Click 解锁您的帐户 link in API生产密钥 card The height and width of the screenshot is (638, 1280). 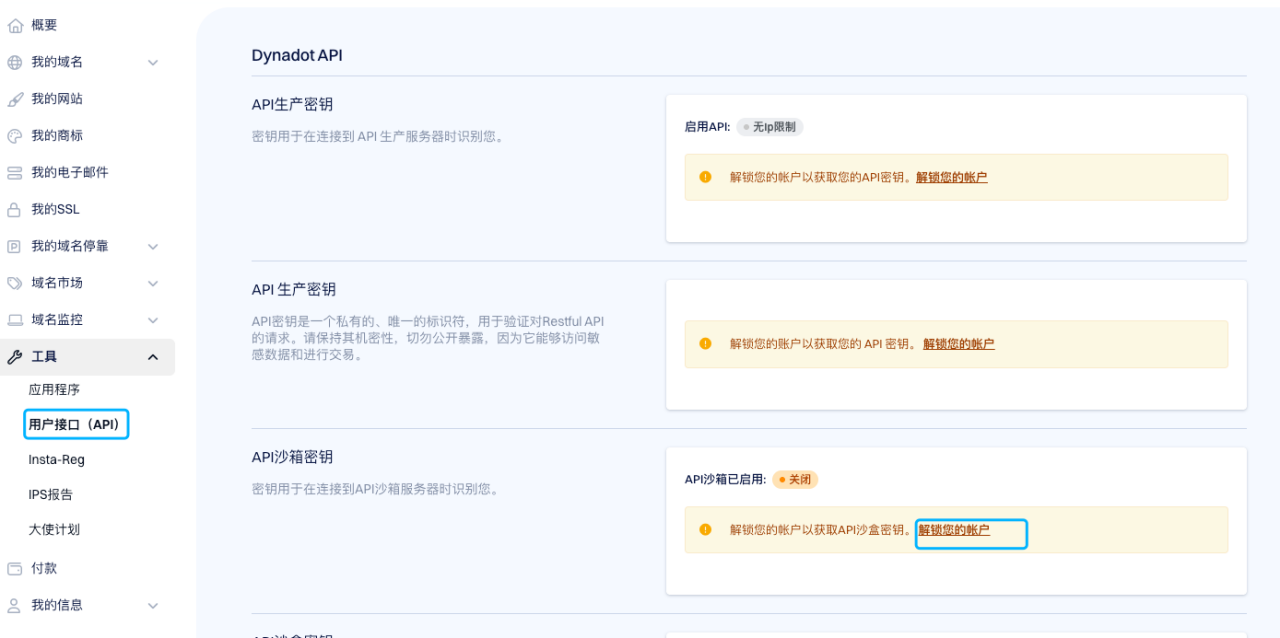click(952, 177)
